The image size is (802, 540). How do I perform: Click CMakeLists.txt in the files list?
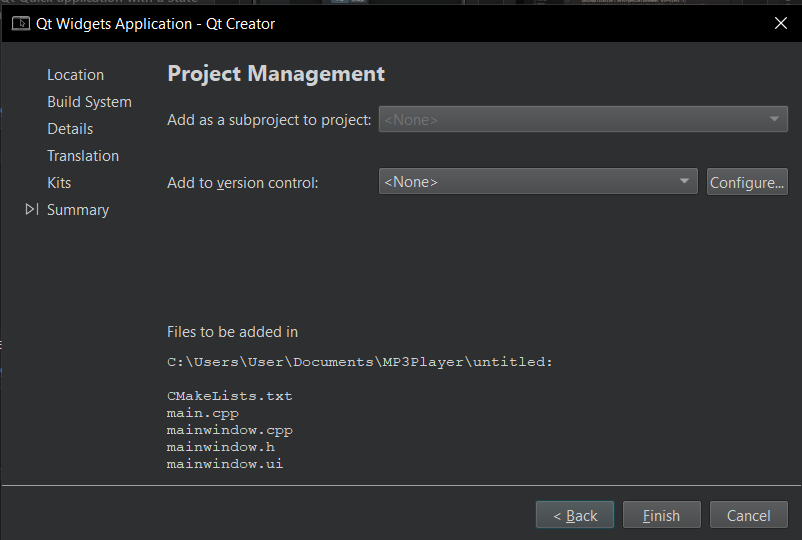pyautogui.click(x=229, y=396)
